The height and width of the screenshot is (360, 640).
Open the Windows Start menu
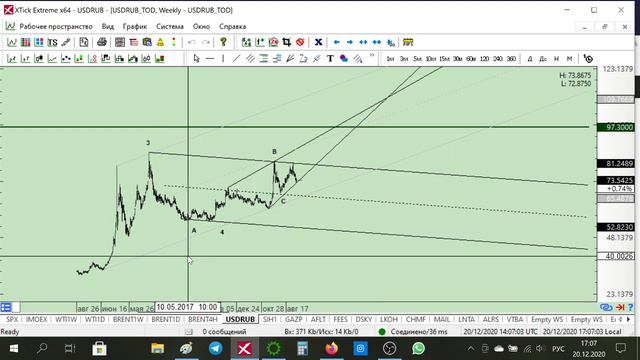(13, 348)
